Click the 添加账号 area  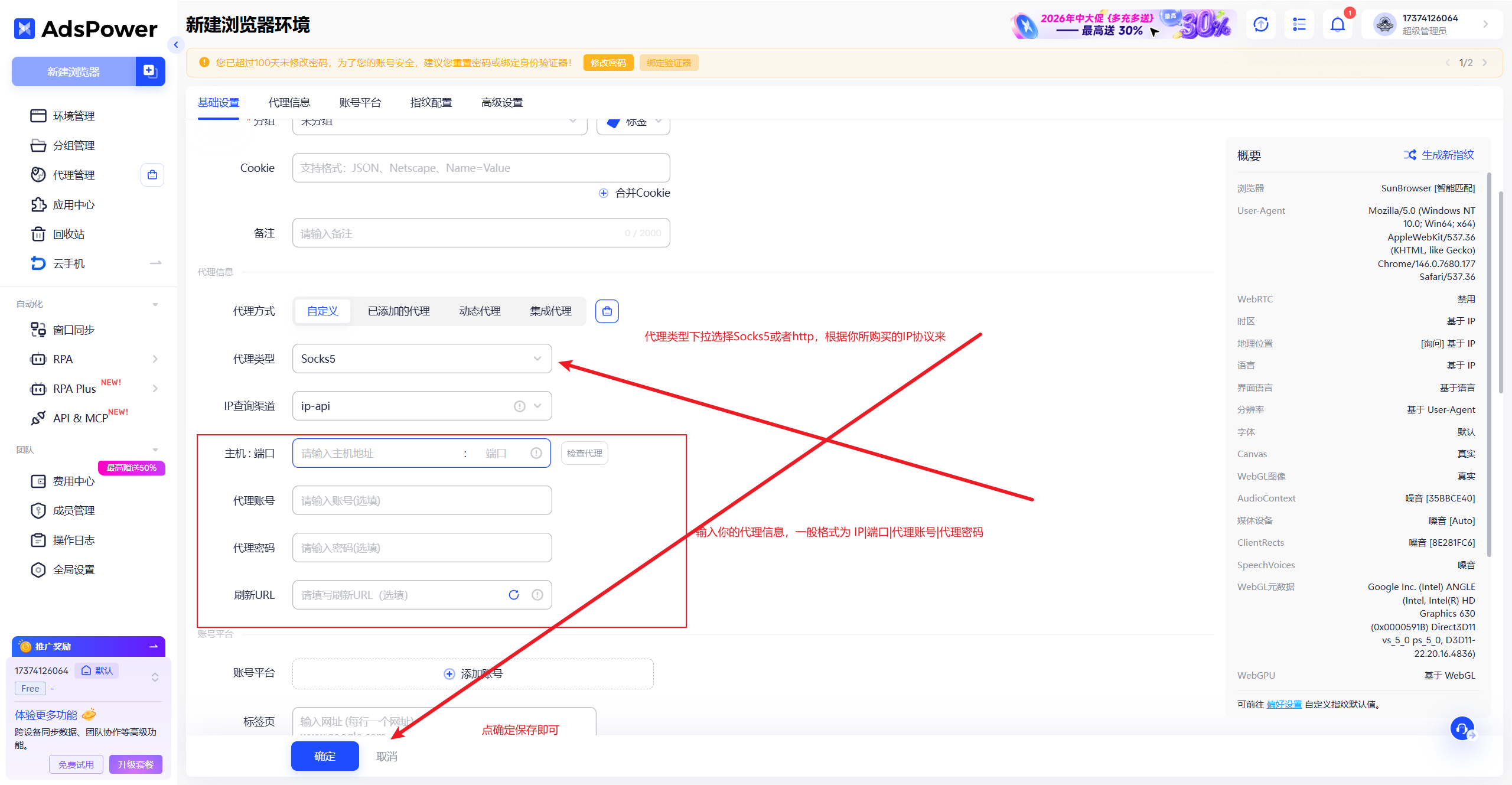click(x=472, y=674)
